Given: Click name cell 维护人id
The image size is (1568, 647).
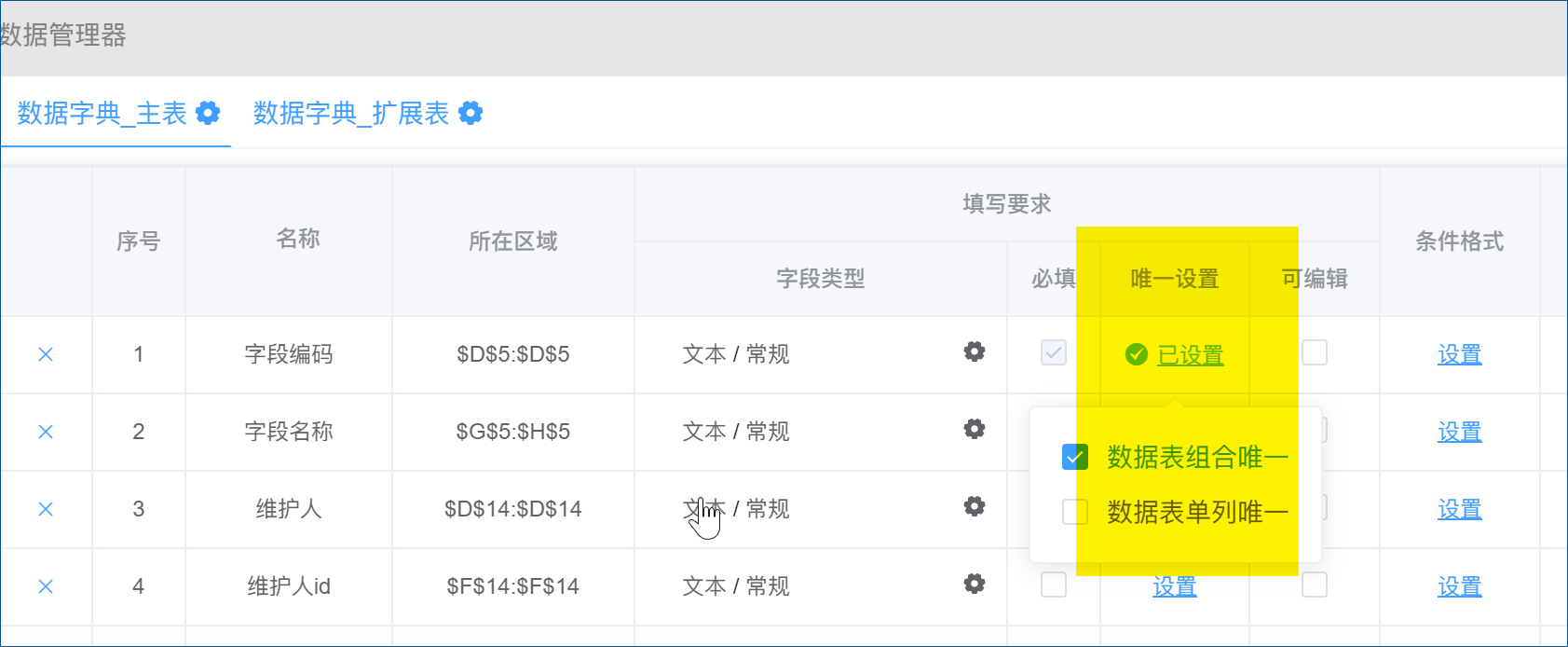Looking at the screenshot, I should point(289,586).
